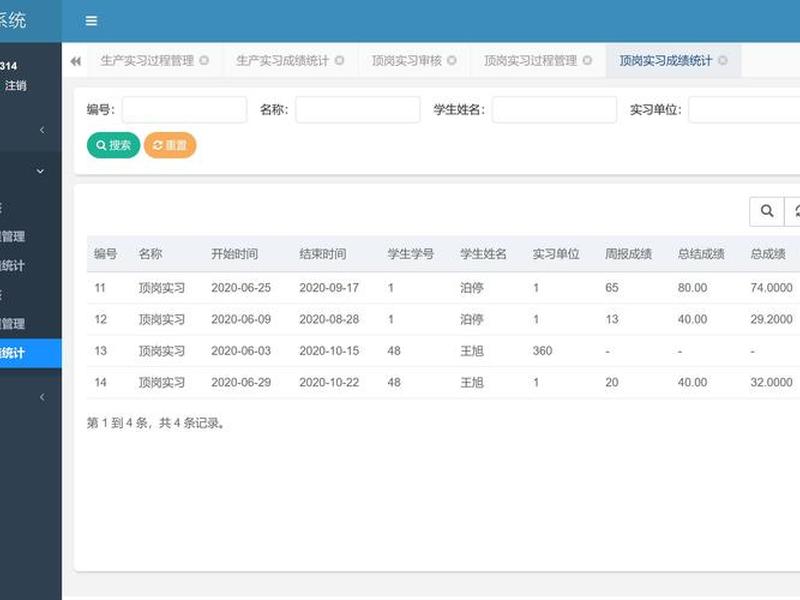This screenshot has height=600, width=800.
Task: Focus the 编号 input field
Action: coord(184,110)
